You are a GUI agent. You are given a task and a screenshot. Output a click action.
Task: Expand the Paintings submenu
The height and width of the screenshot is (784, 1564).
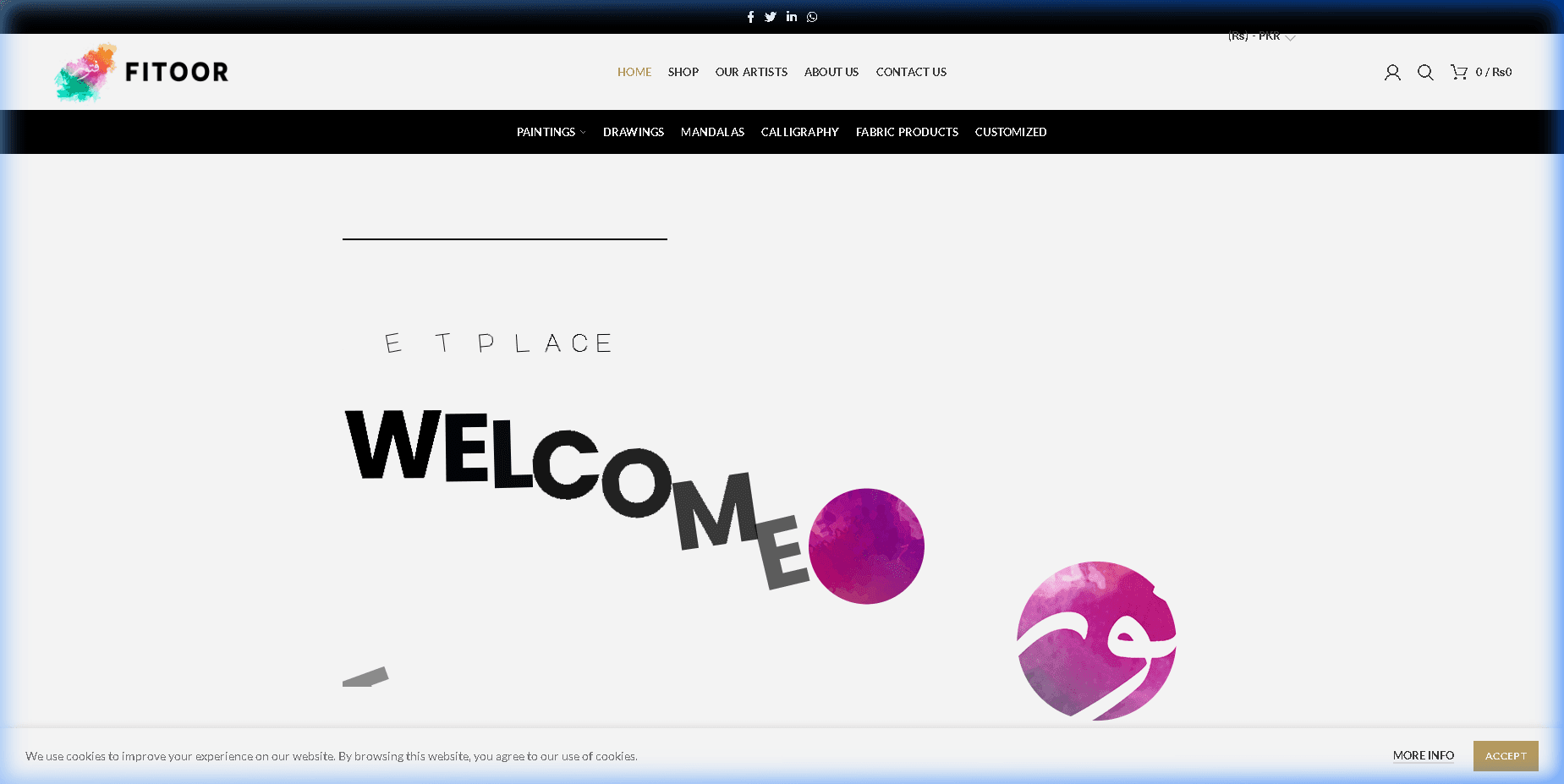551,132
